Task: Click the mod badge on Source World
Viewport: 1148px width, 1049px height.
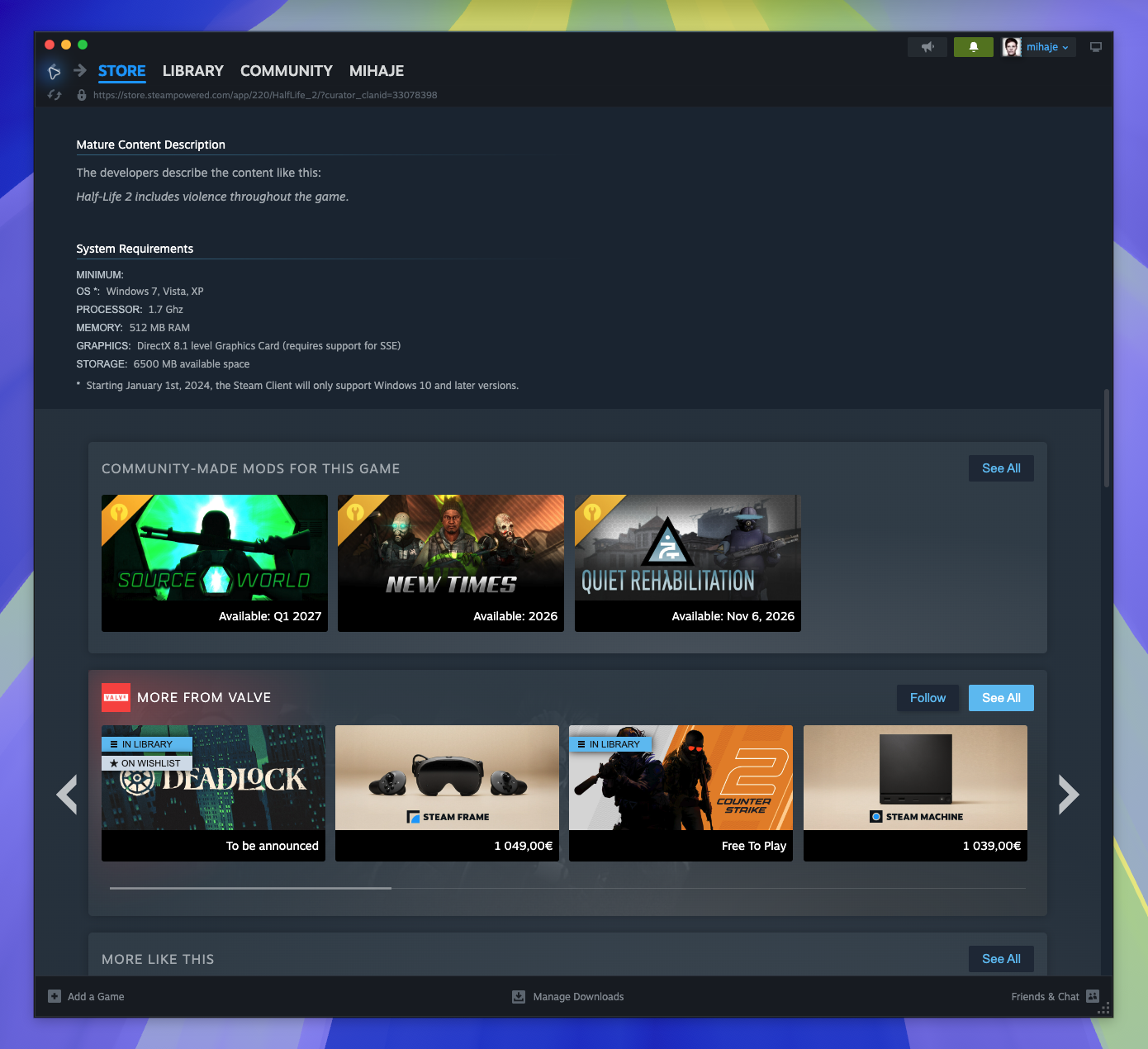Action: tap(119, 512)
